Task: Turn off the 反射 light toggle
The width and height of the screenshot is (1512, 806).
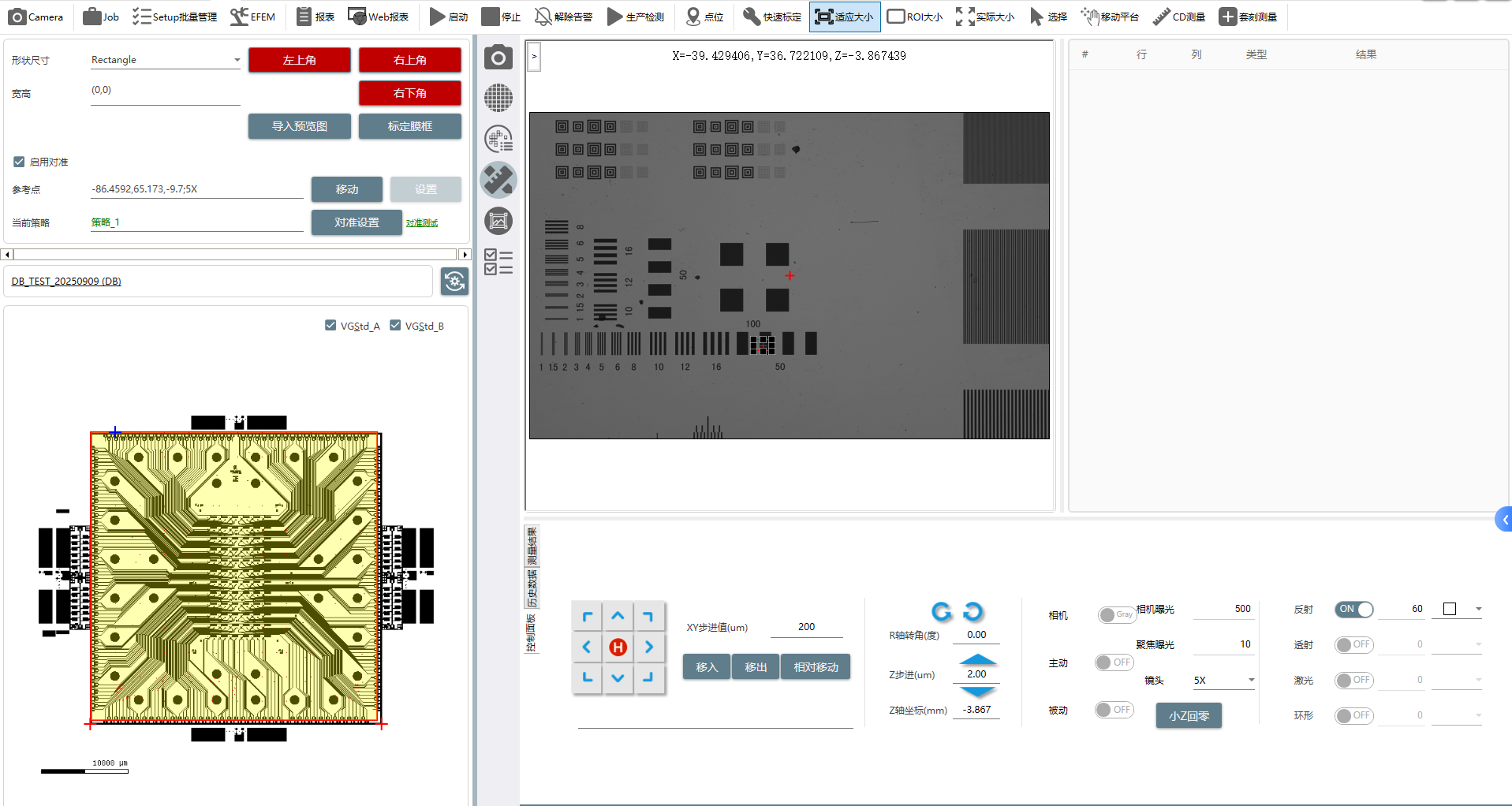Action: click(1353, 609)
